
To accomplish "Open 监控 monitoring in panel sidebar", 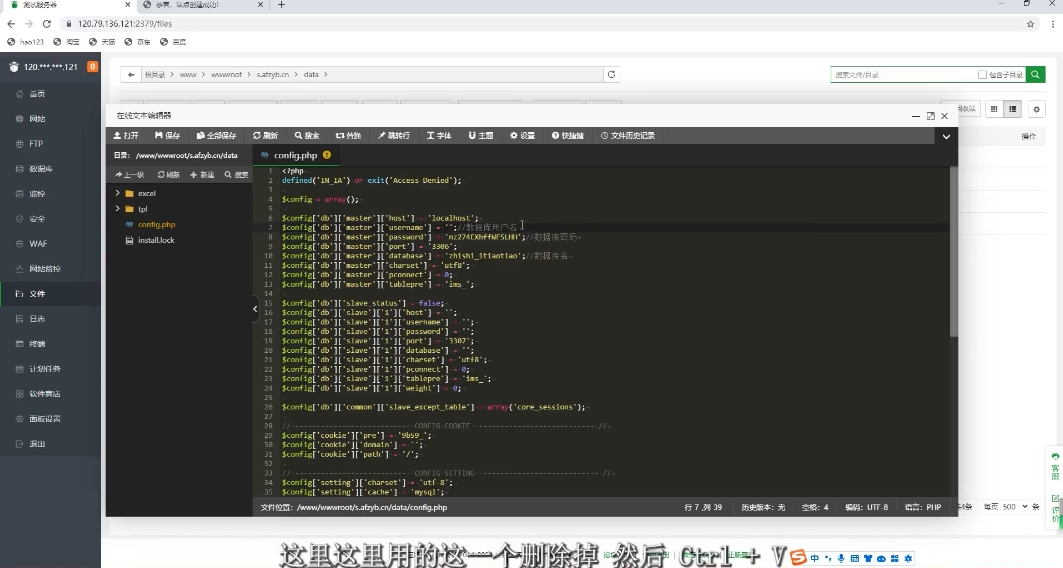I will tap(50, 194).
